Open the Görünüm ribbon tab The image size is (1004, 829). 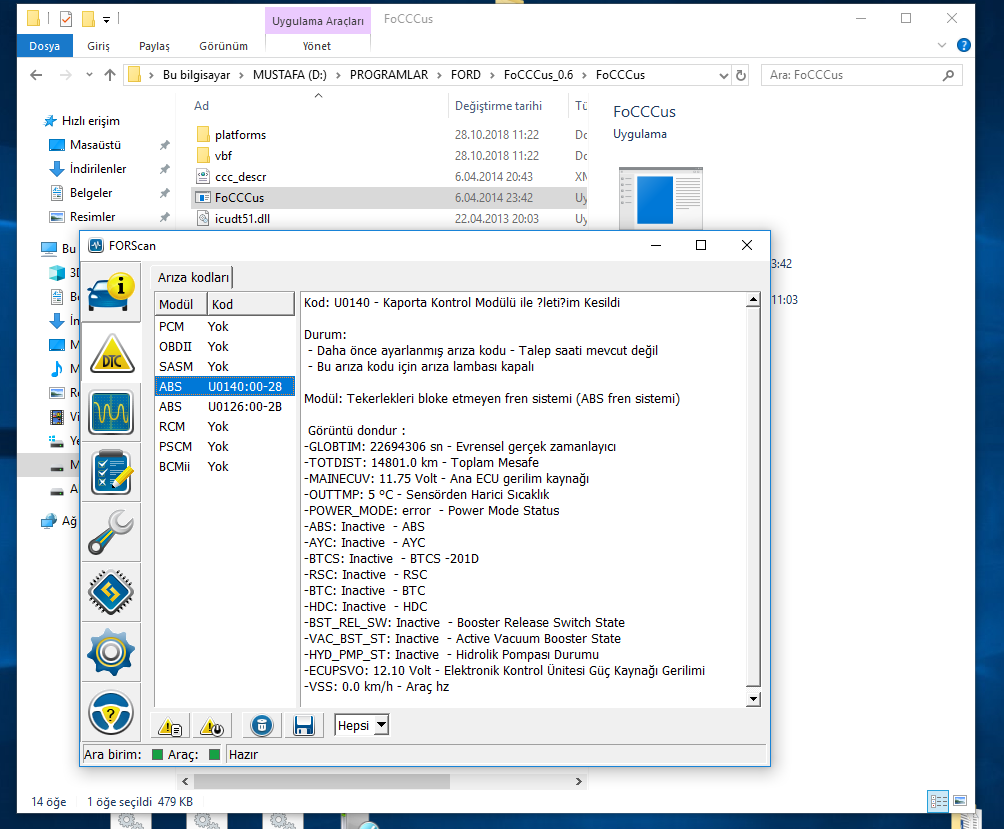[x=223, y=45]
